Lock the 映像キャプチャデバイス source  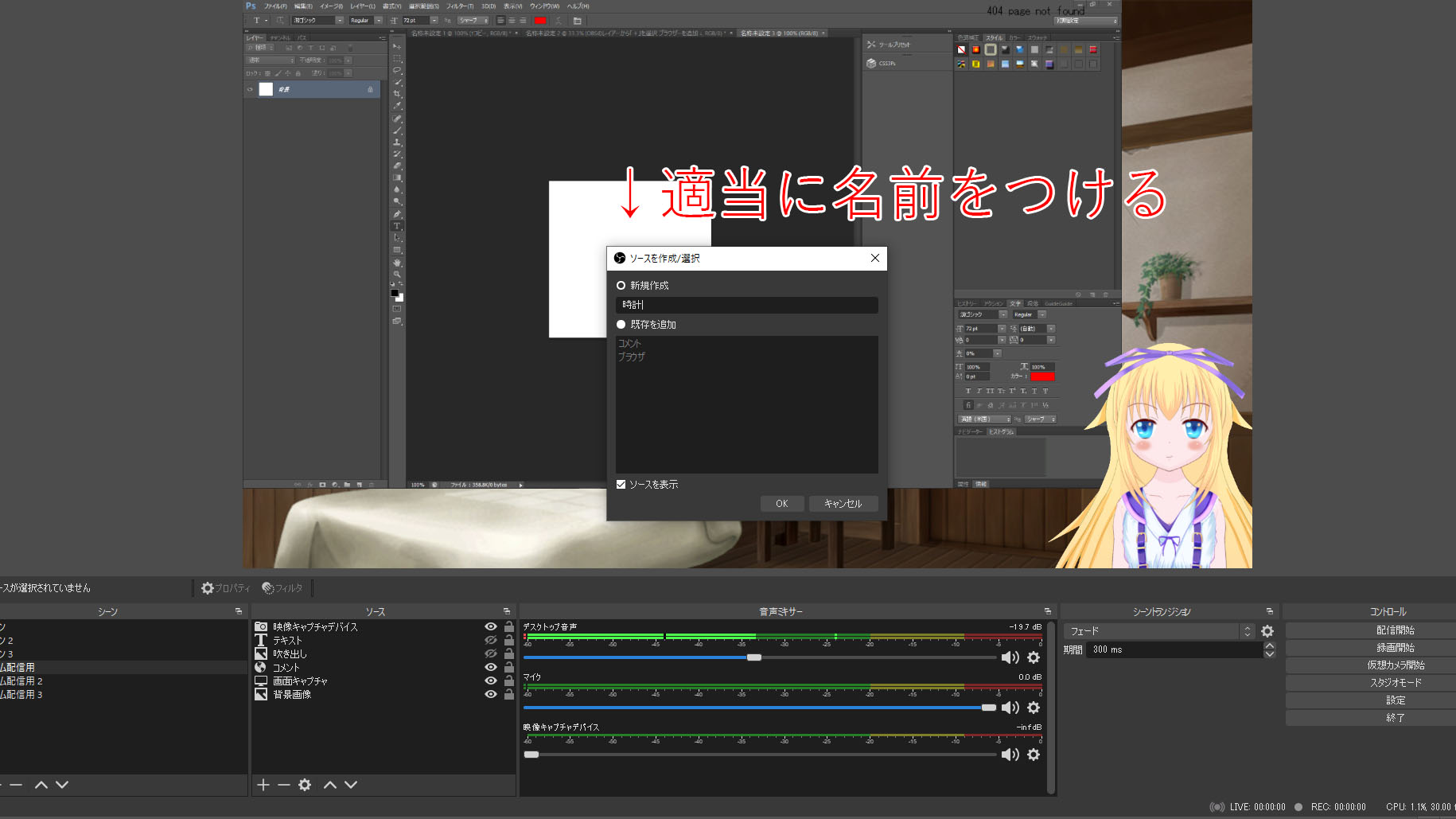[x=509, y=627]
